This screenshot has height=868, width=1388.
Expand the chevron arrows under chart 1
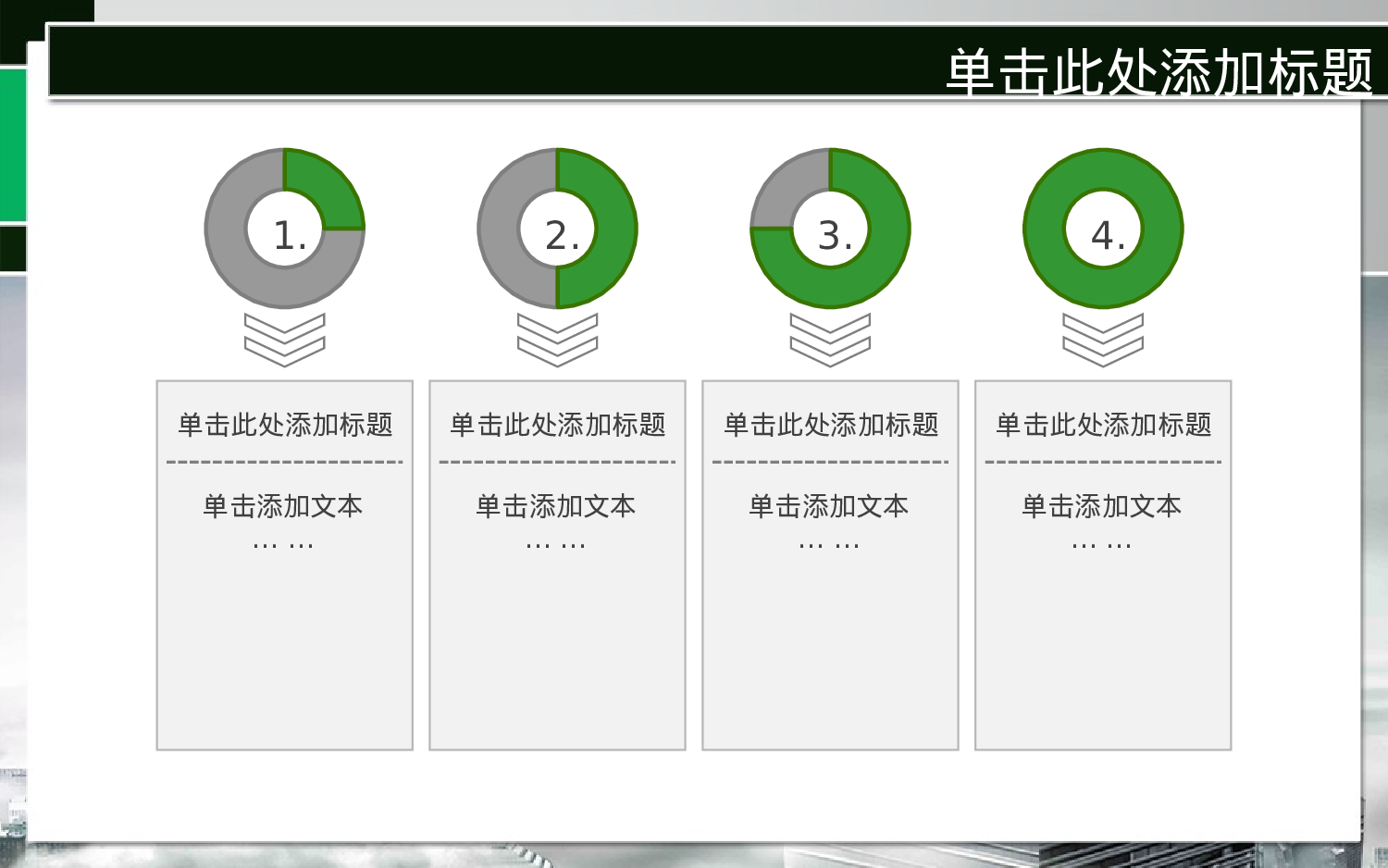(x=284, y=340)
